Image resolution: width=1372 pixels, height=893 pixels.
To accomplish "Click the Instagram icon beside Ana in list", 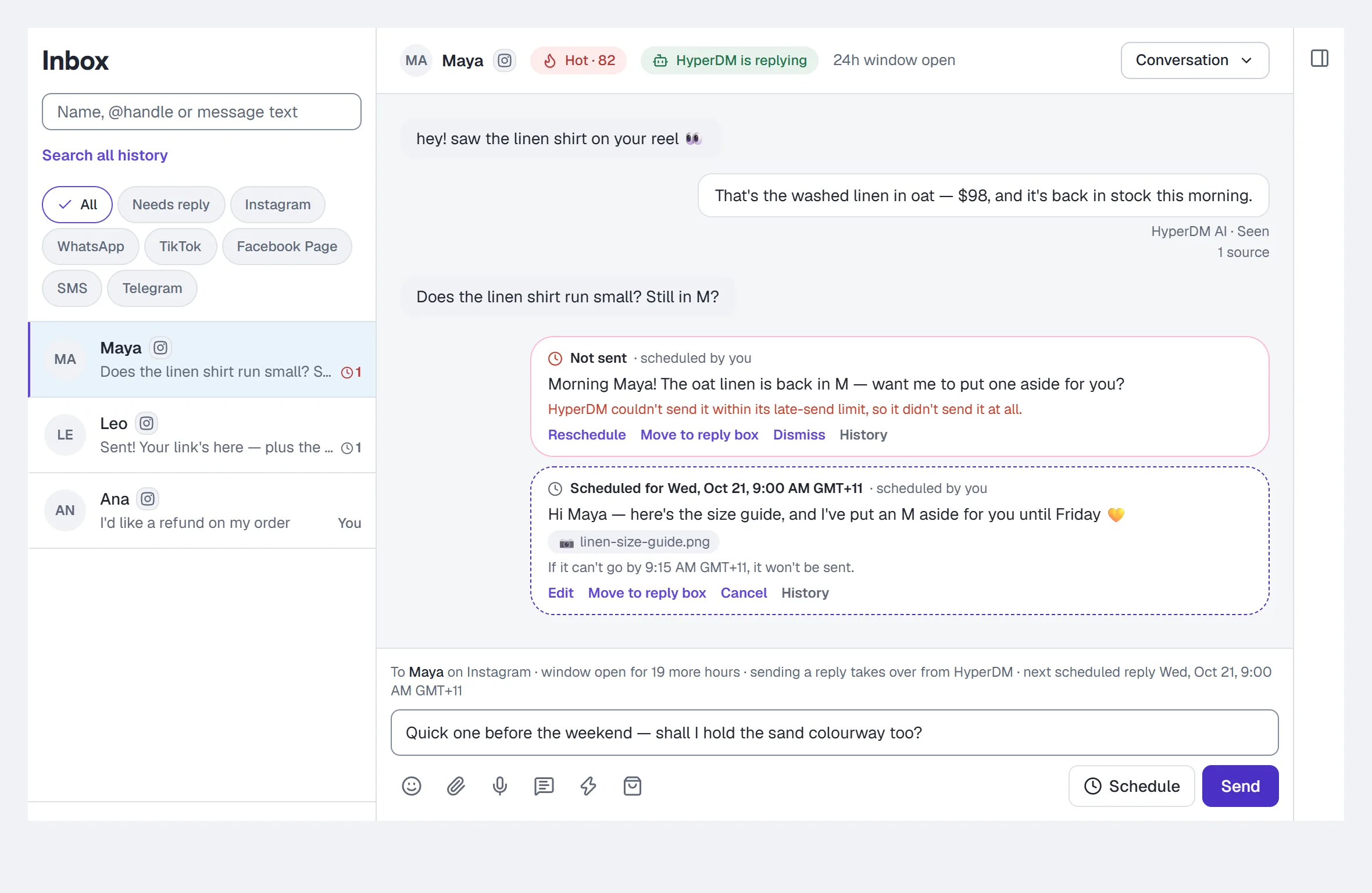I will click(148, 499).
